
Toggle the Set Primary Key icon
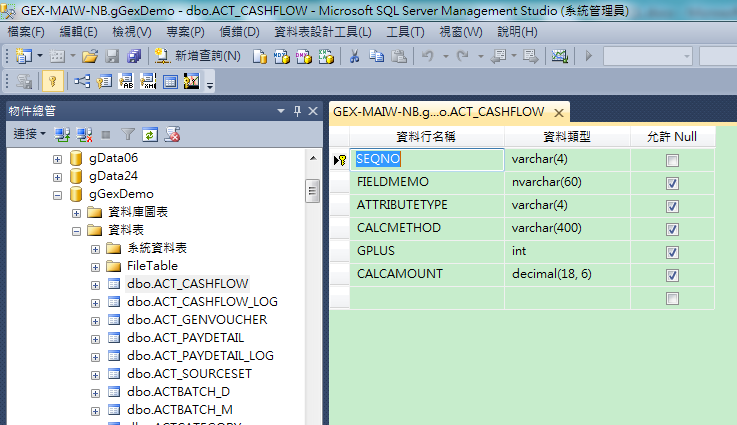click(53, 81)
